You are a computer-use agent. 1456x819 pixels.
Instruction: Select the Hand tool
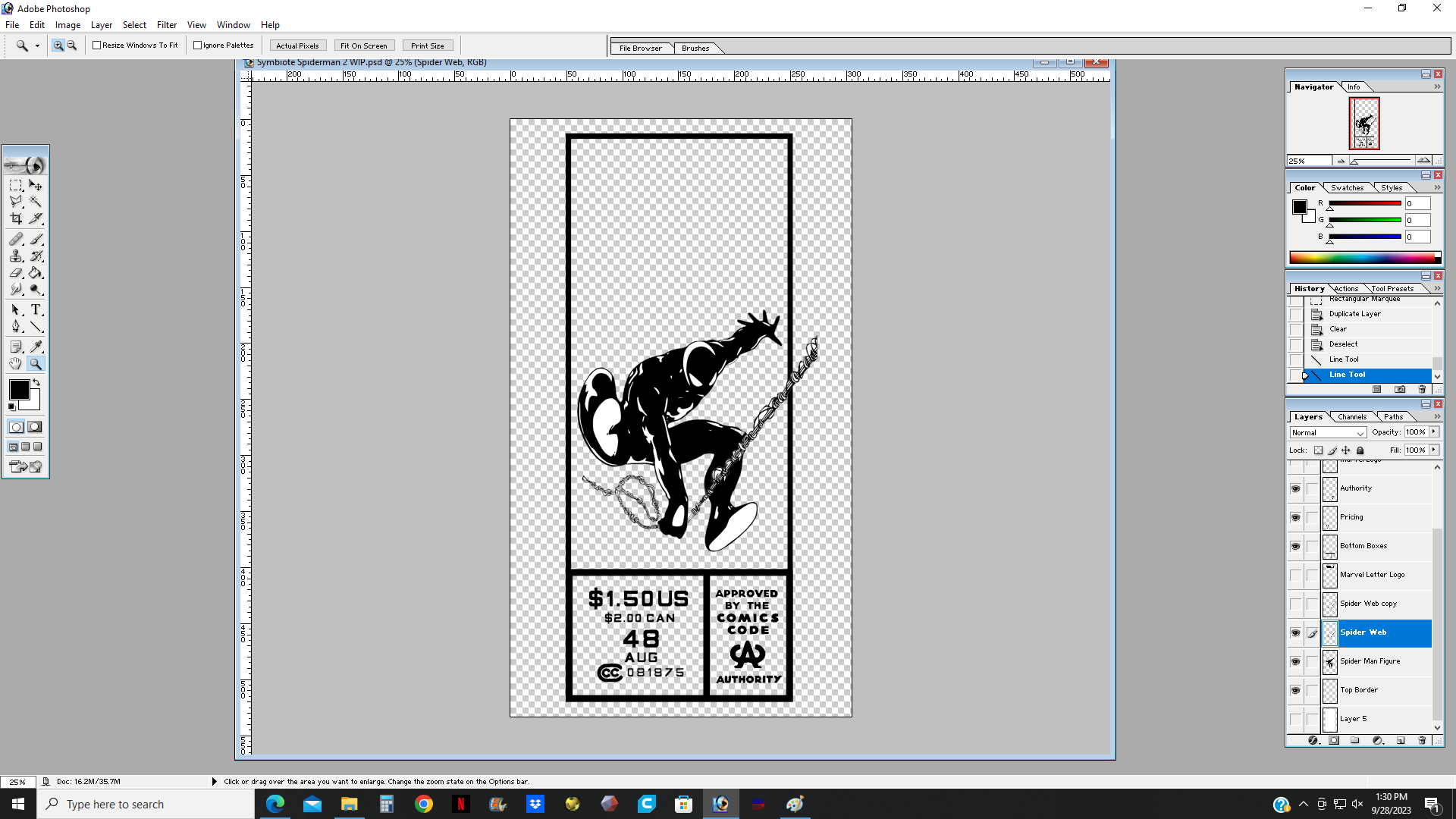pyautogui.click(x=16, y=364)
